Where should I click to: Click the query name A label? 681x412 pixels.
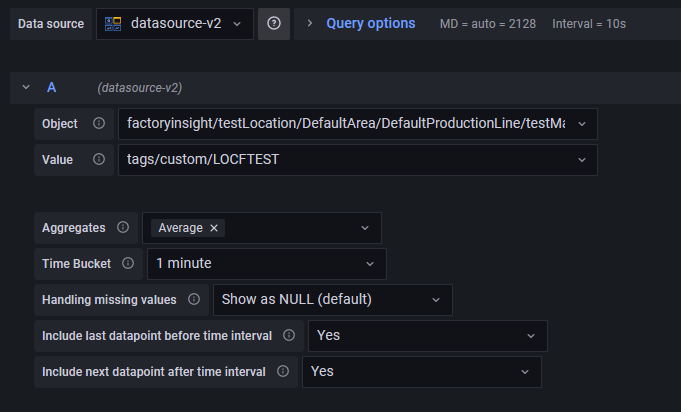point(51,88)
